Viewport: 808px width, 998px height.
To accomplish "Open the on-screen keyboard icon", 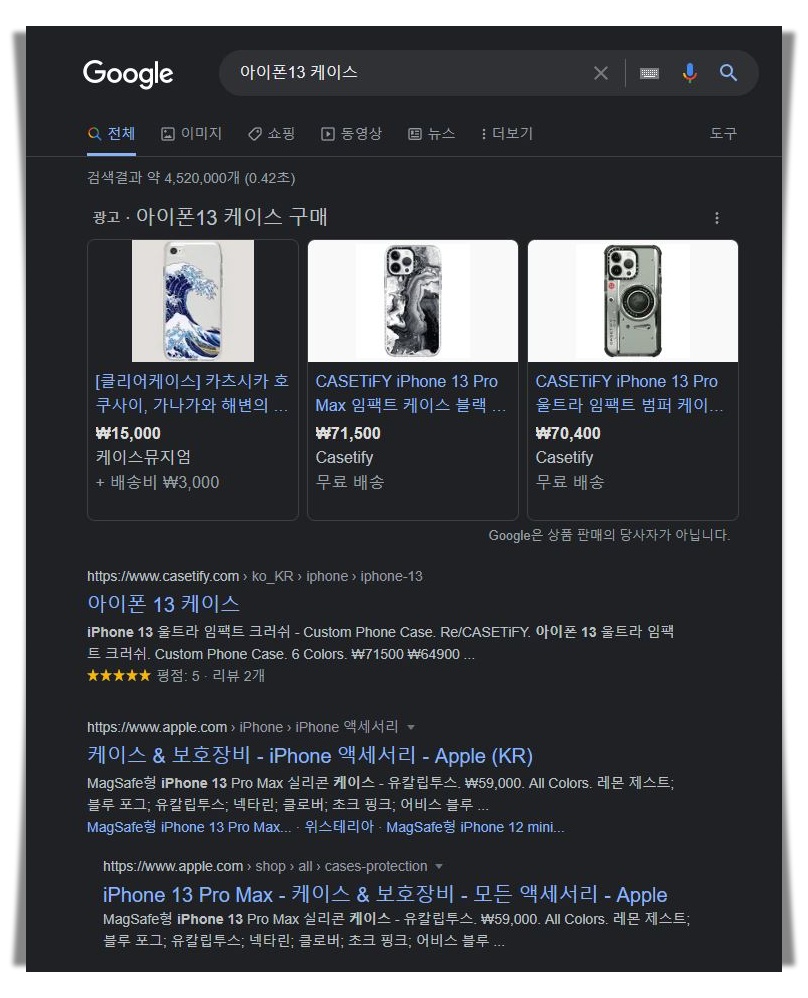I will 649,73.
